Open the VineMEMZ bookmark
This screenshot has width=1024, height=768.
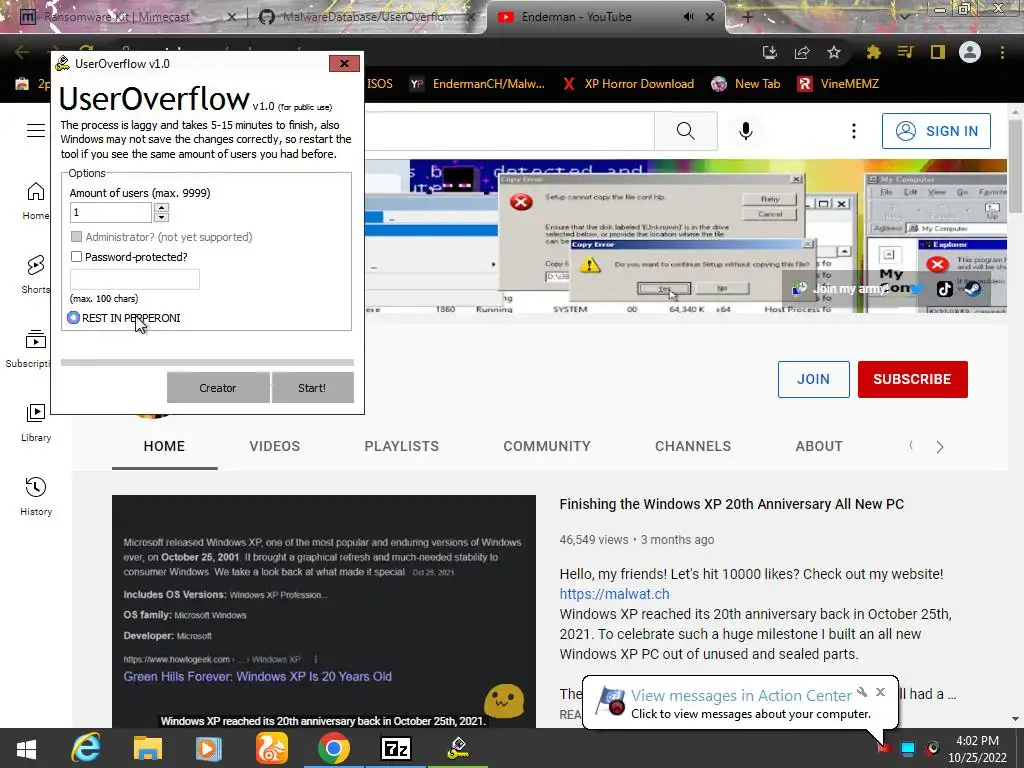(x=839, y=84)
